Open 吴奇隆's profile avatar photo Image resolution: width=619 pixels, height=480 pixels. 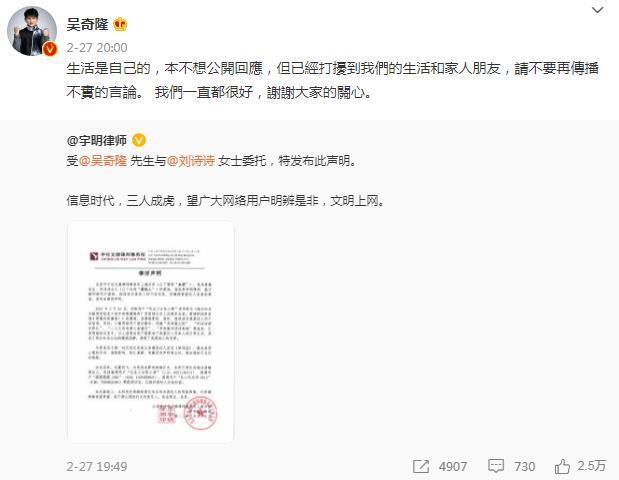tap(32, 31)
